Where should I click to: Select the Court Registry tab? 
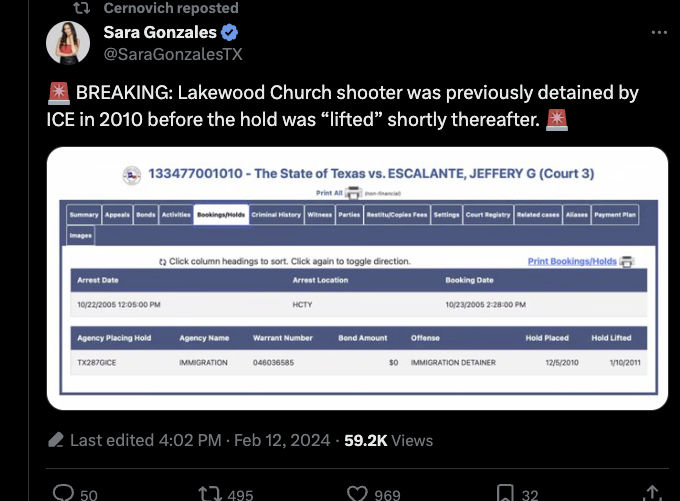[488, 215]
